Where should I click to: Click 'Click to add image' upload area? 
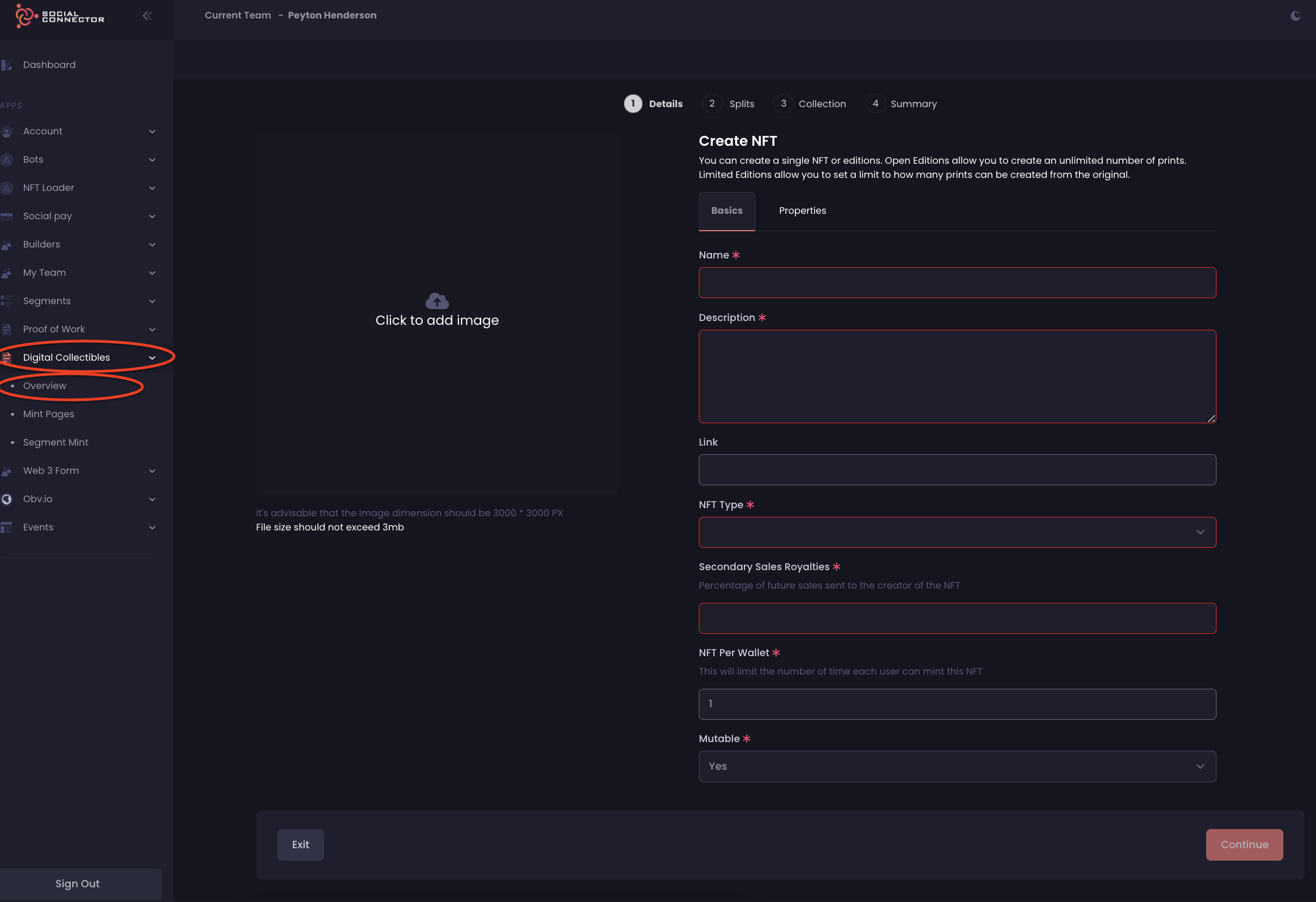(437, 314)
